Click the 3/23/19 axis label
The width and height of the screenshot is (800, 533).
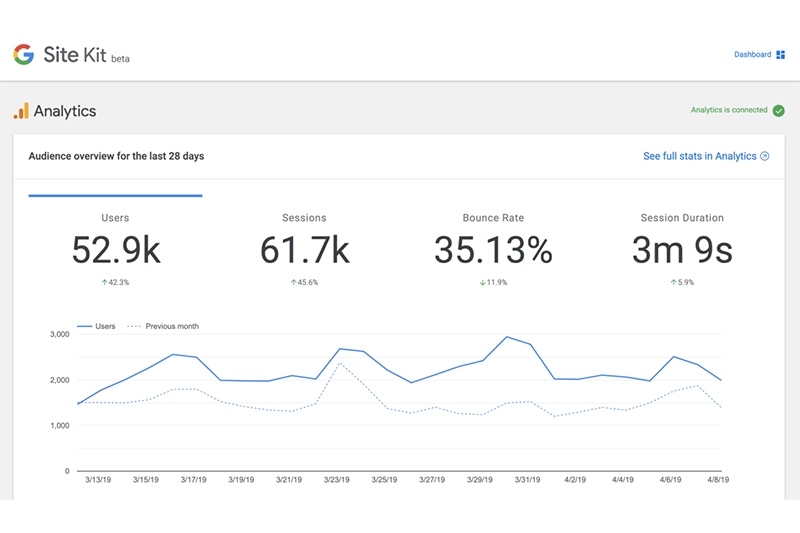point(337,480)
